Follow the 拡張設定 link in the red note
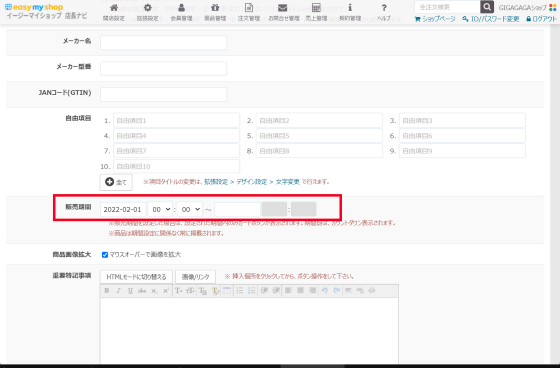The height and width of the screenshot is (368, 560). [x=216, y=182]
